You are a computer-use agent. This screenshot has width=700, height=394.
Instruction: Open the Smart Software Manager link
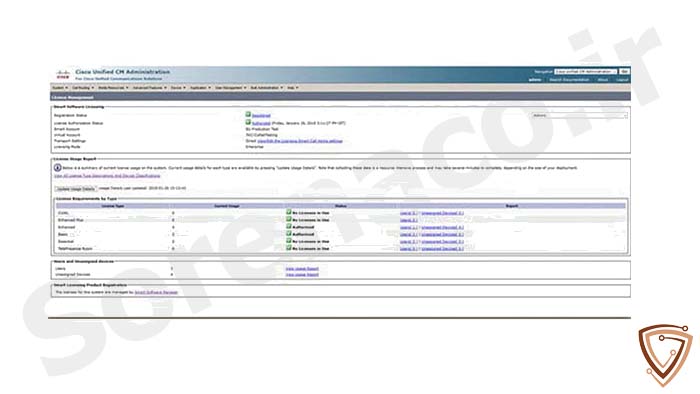(x=156, y=292)
